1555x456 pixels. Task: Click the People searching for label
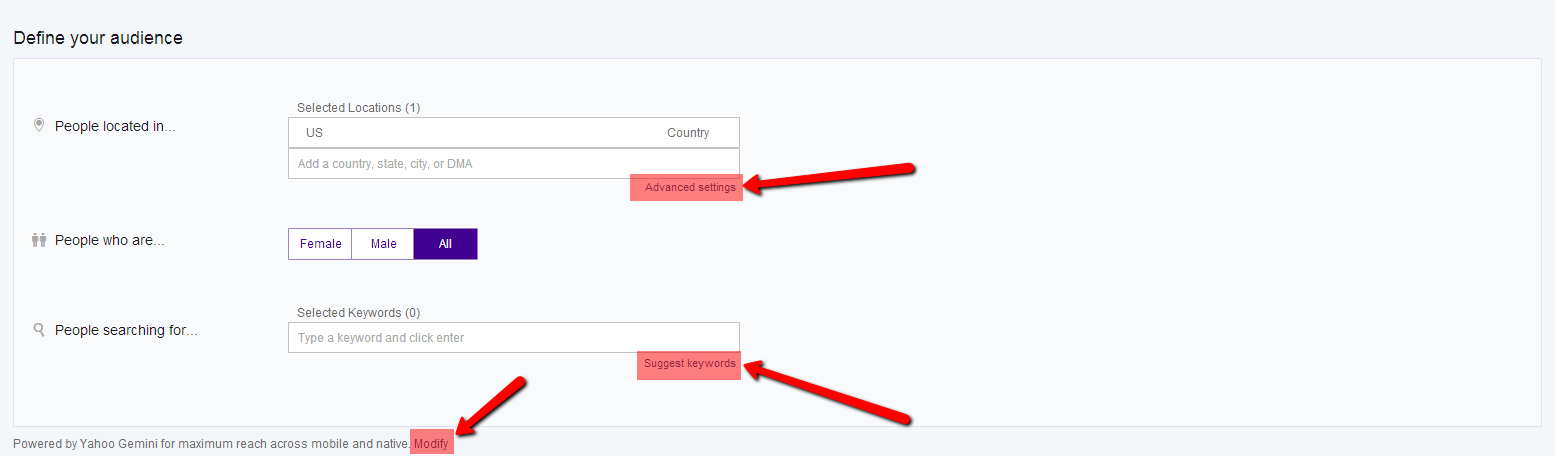126,330
